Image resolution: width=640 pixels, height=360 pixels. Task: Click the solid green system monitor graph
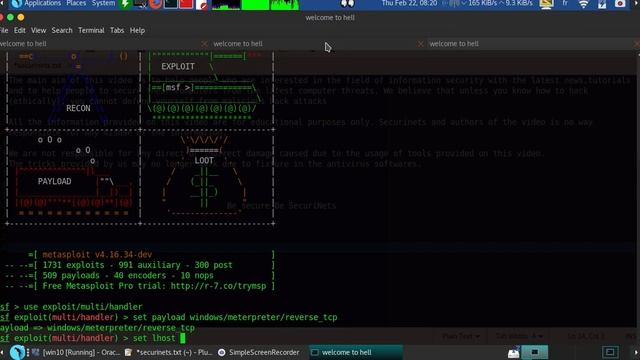click(255, 4)
